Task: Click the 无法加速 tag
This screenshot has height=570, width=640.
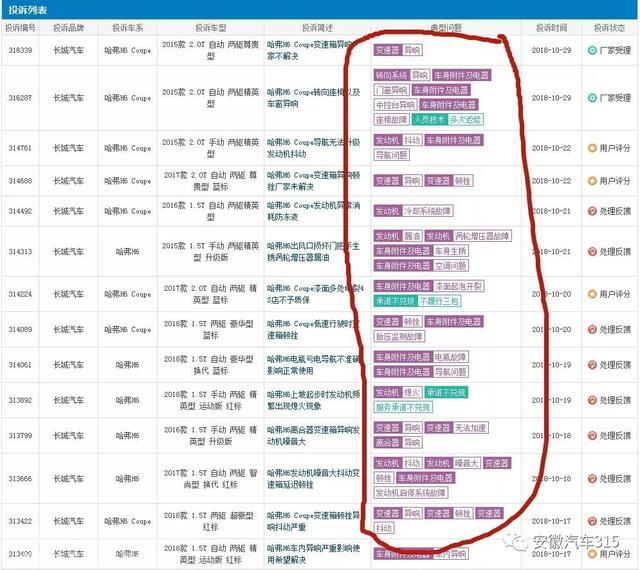Action: tap(470, 428)
